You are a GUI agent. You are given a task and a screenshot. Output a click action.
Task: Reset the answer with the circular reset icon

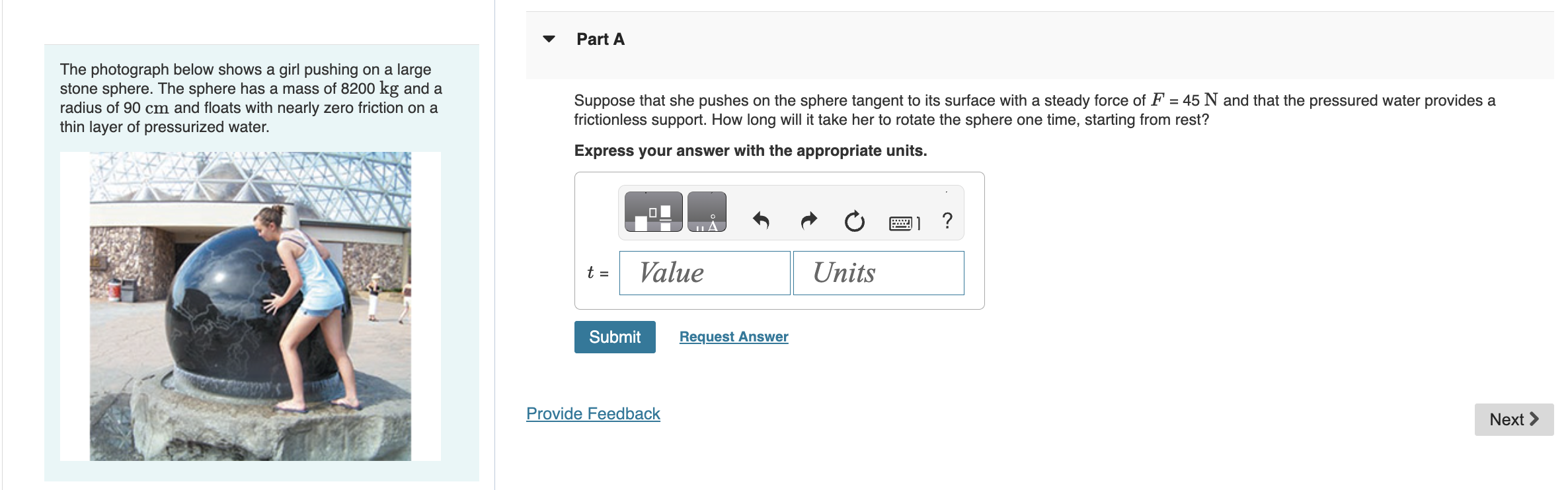(855, 221)
